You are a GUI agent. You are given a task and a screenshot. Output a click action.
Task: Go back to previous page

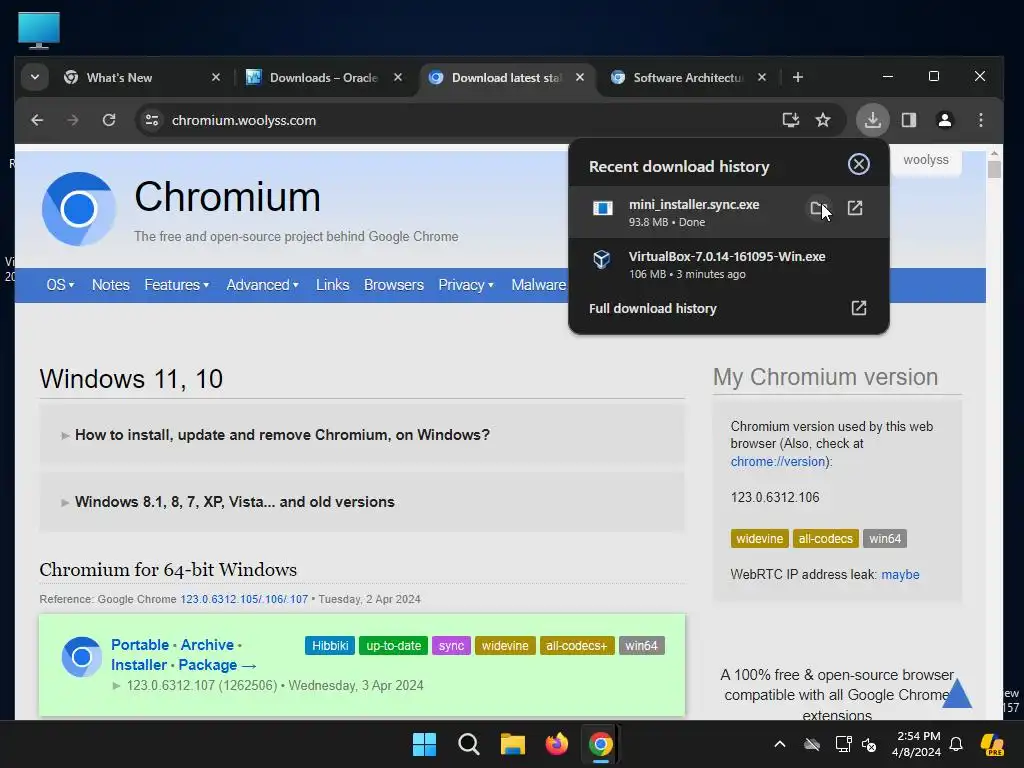coord(37,120)
